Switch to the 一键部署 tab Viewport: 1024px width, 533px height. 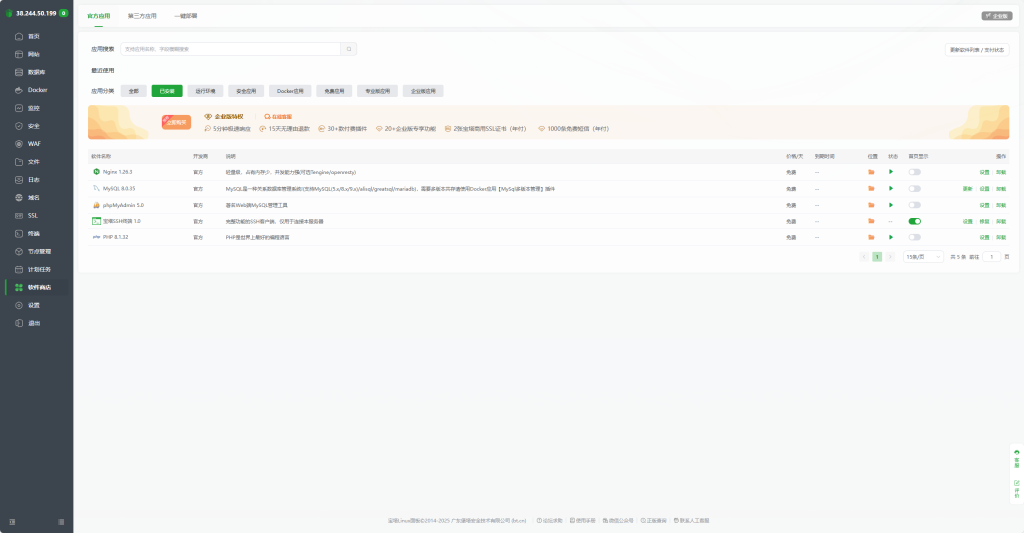point(185,16)
